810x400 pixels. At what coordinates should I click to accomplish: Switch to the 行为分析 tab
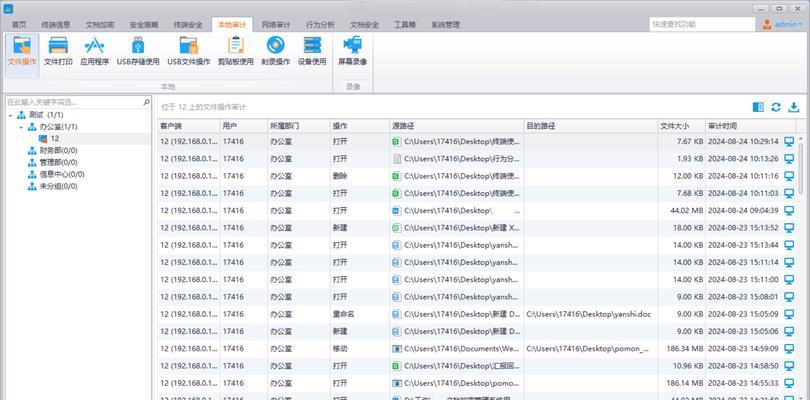coord(320,25)
